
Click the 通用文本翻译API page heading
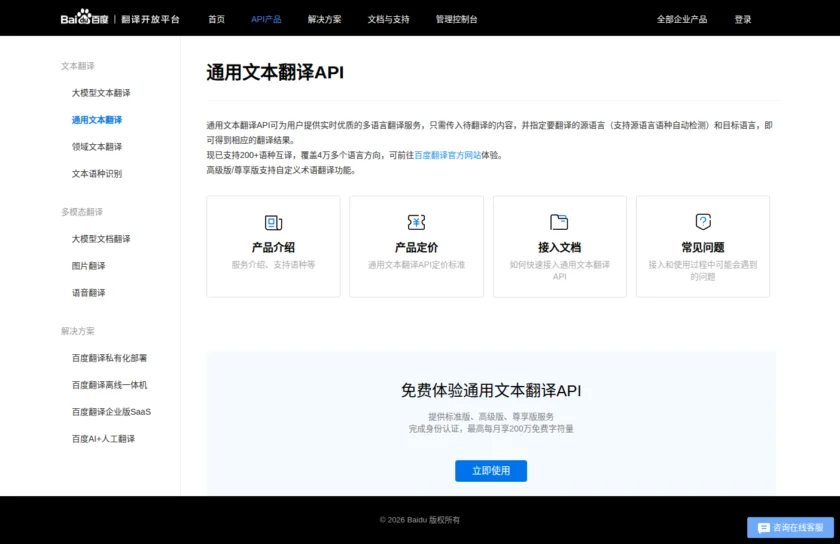(x=275, y=72)
